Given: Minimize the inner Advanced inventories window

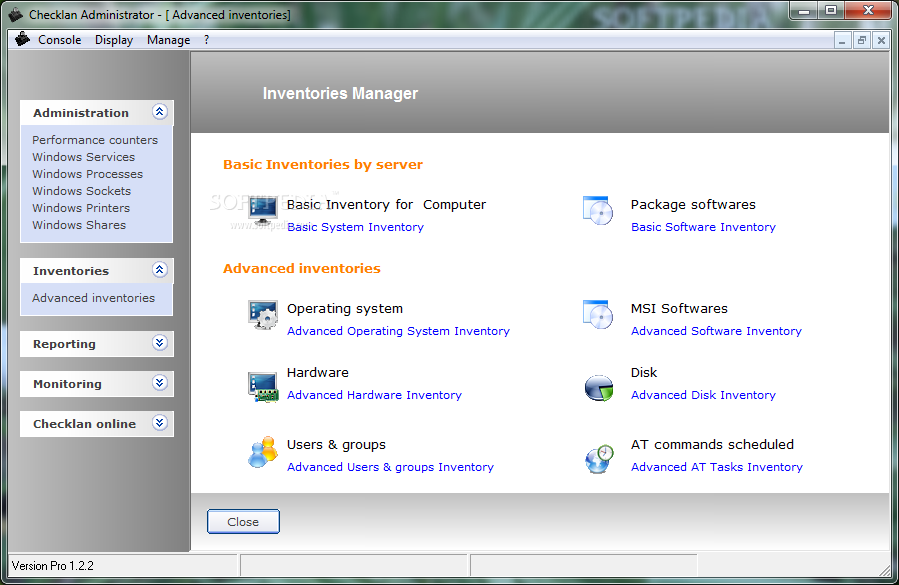Looking at the screenshot, I should point(842,41).
